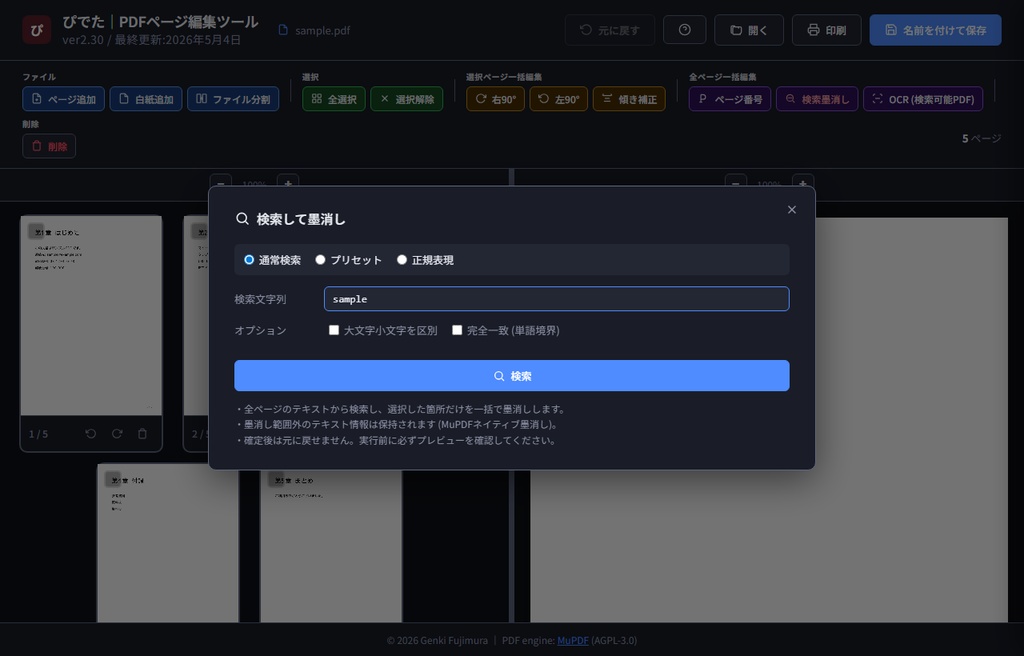Click the 検索墨消し toolbar button
This screenshot has height=656, width=1024.
(x=817, y=99)
